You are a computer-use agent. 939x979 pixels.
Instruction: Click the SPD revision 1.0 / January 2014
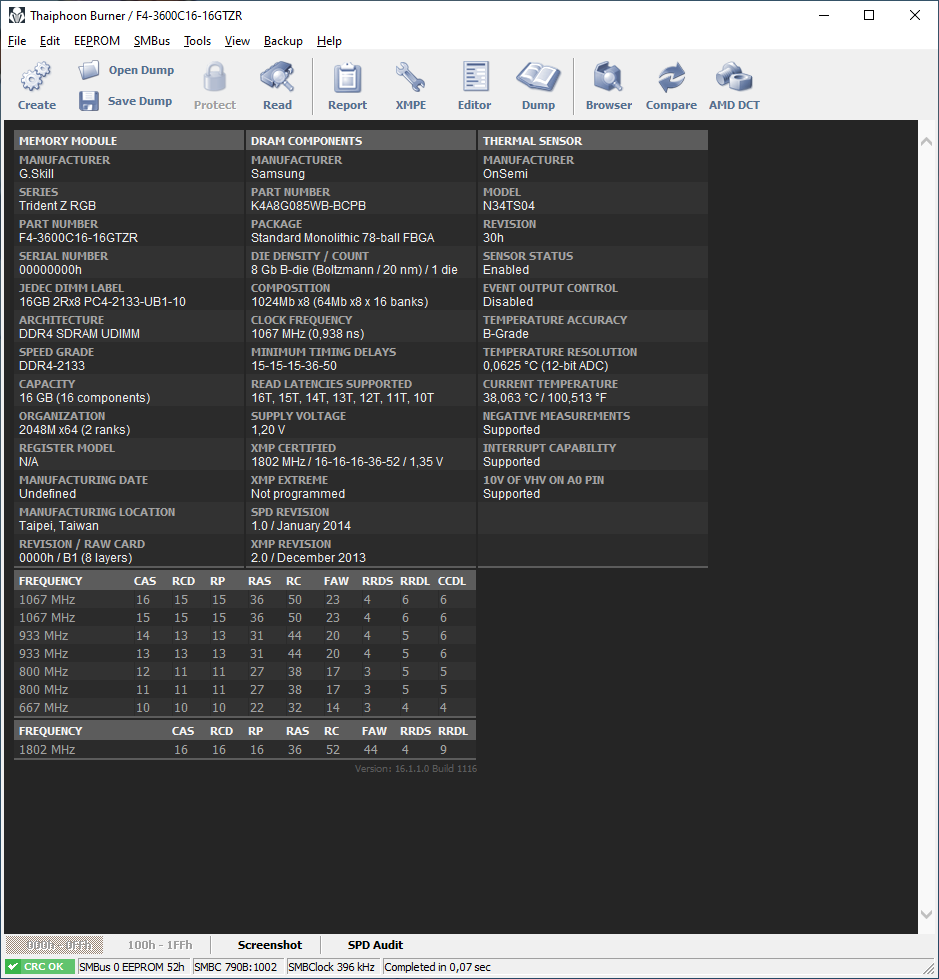tap(300, 526)
